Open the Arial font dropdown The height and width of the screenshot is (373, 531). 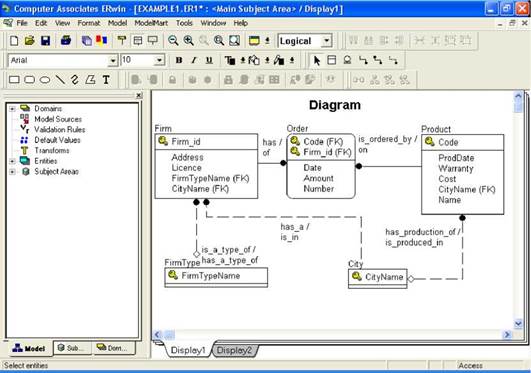coord(113,61)
